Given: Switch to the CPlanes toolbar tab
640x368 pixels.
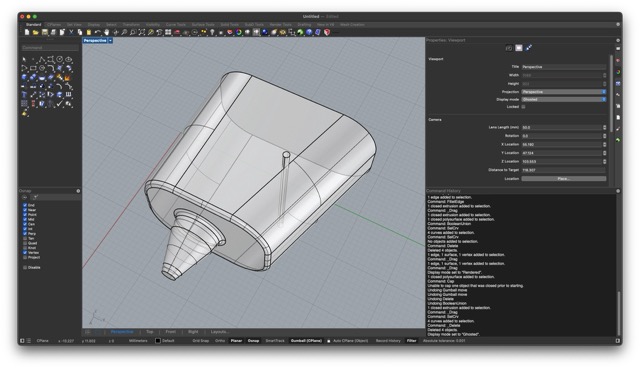Looking at the screenshot, I should click(54, 24).
